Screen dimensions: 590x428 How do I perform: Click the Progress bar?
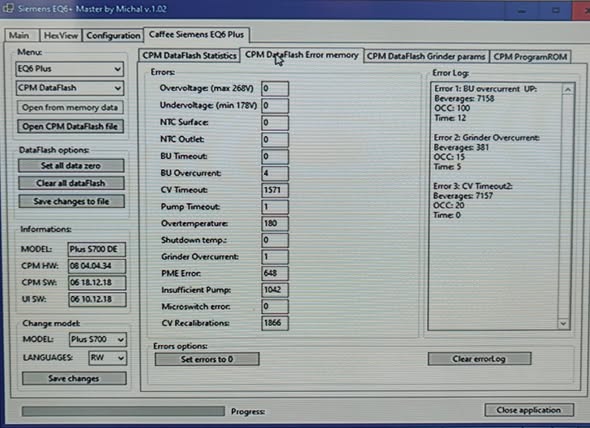[x=123, y=411]
